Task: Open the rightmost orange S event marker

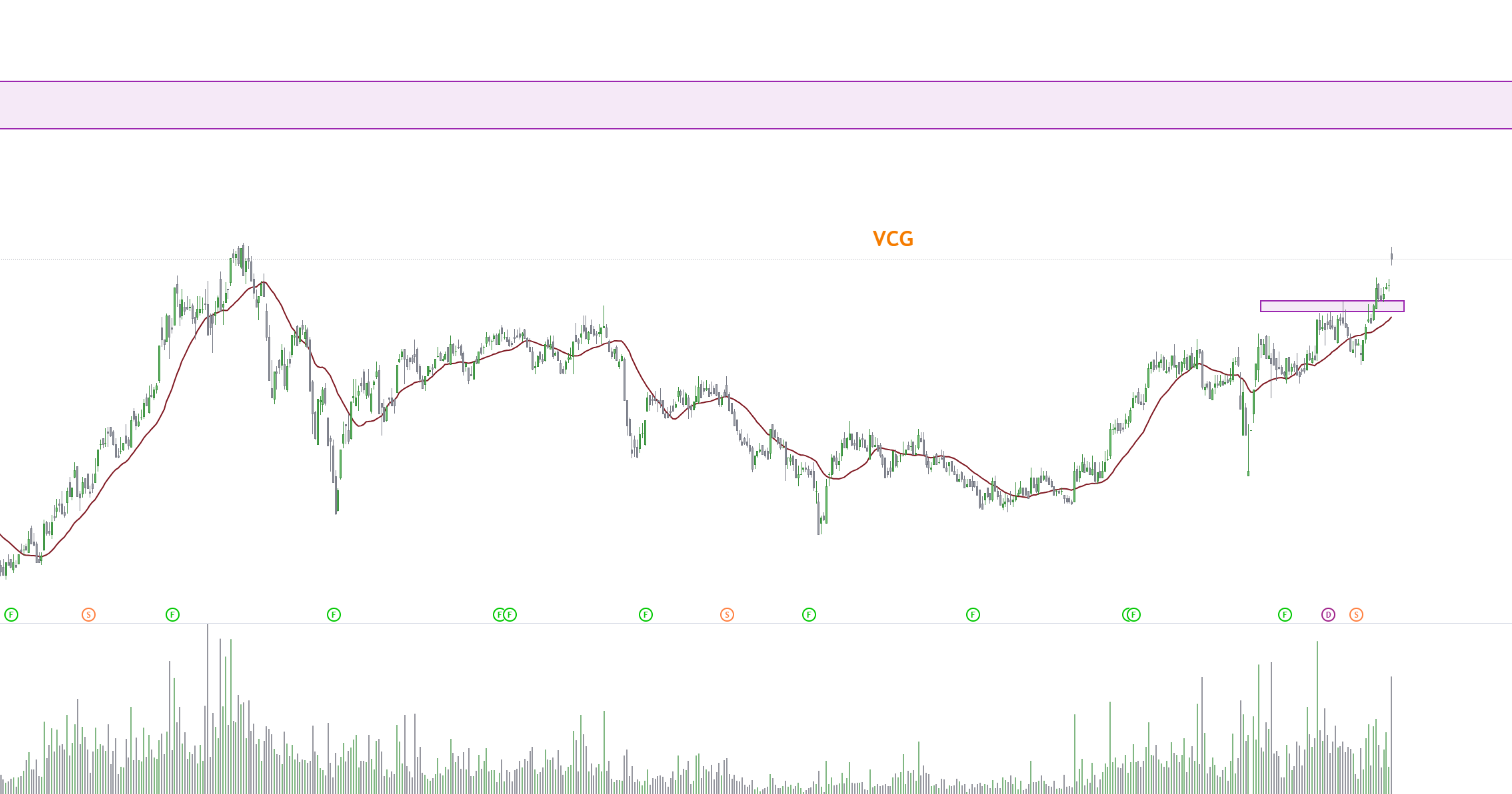Action: 1356,614
